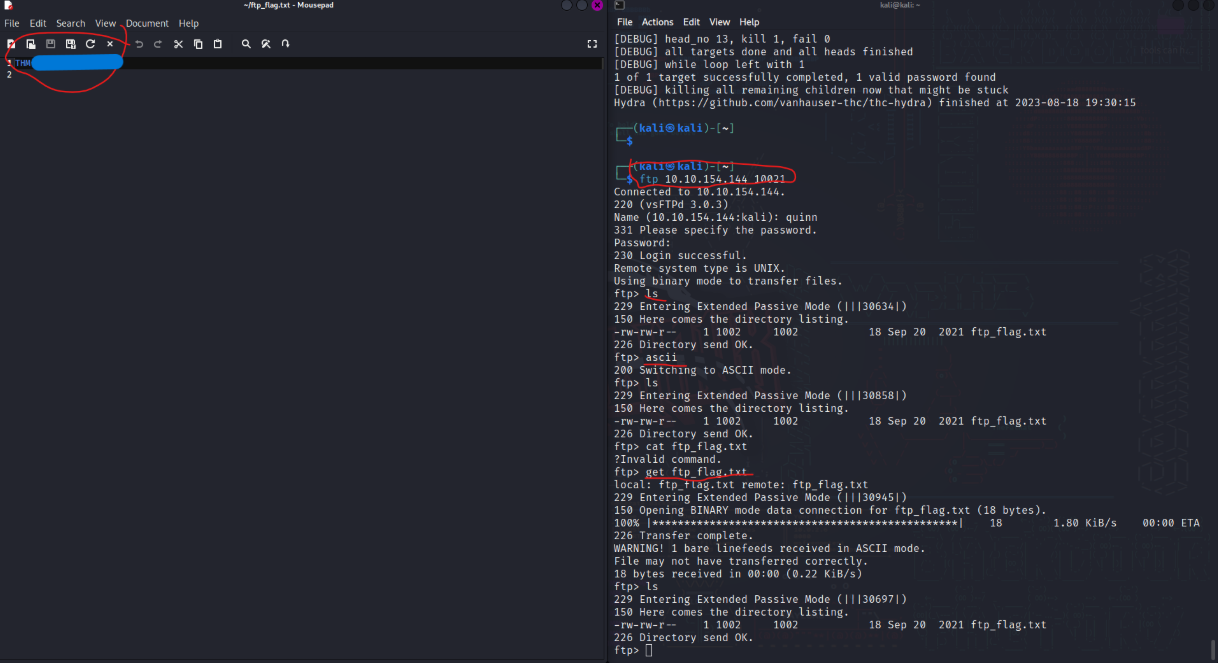Image resolution: width=1218 pixels, height=663 pixels.
Task: Click '1 valid password found' line
Action: [925, 77]
